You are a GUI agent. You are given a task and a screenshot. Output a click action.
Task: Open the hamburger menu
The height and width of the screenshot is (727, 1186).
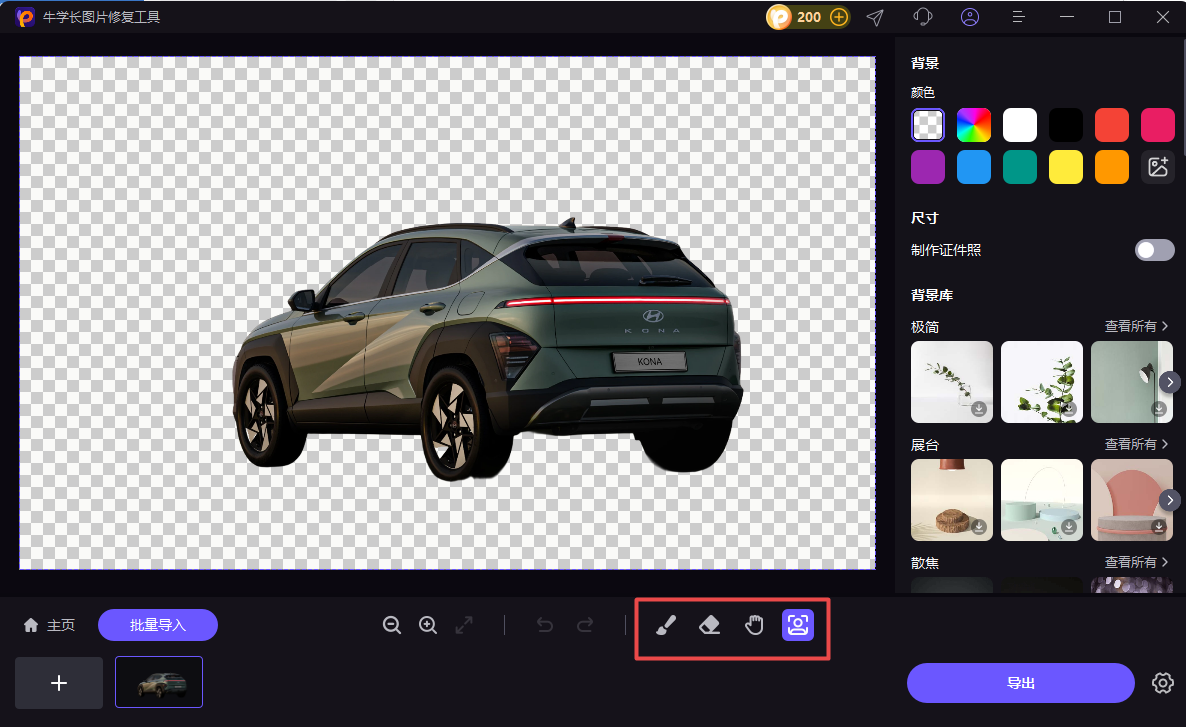1018,17
